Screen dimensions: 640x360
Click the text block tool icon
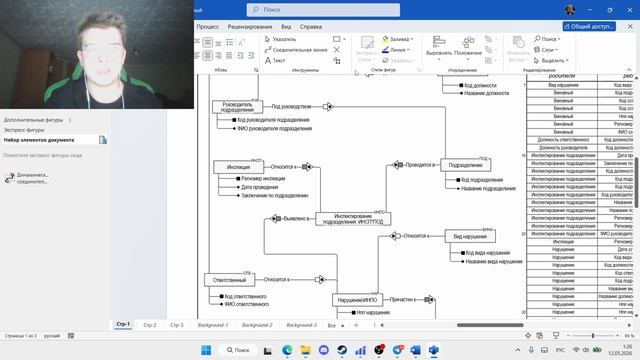point(337,60)
